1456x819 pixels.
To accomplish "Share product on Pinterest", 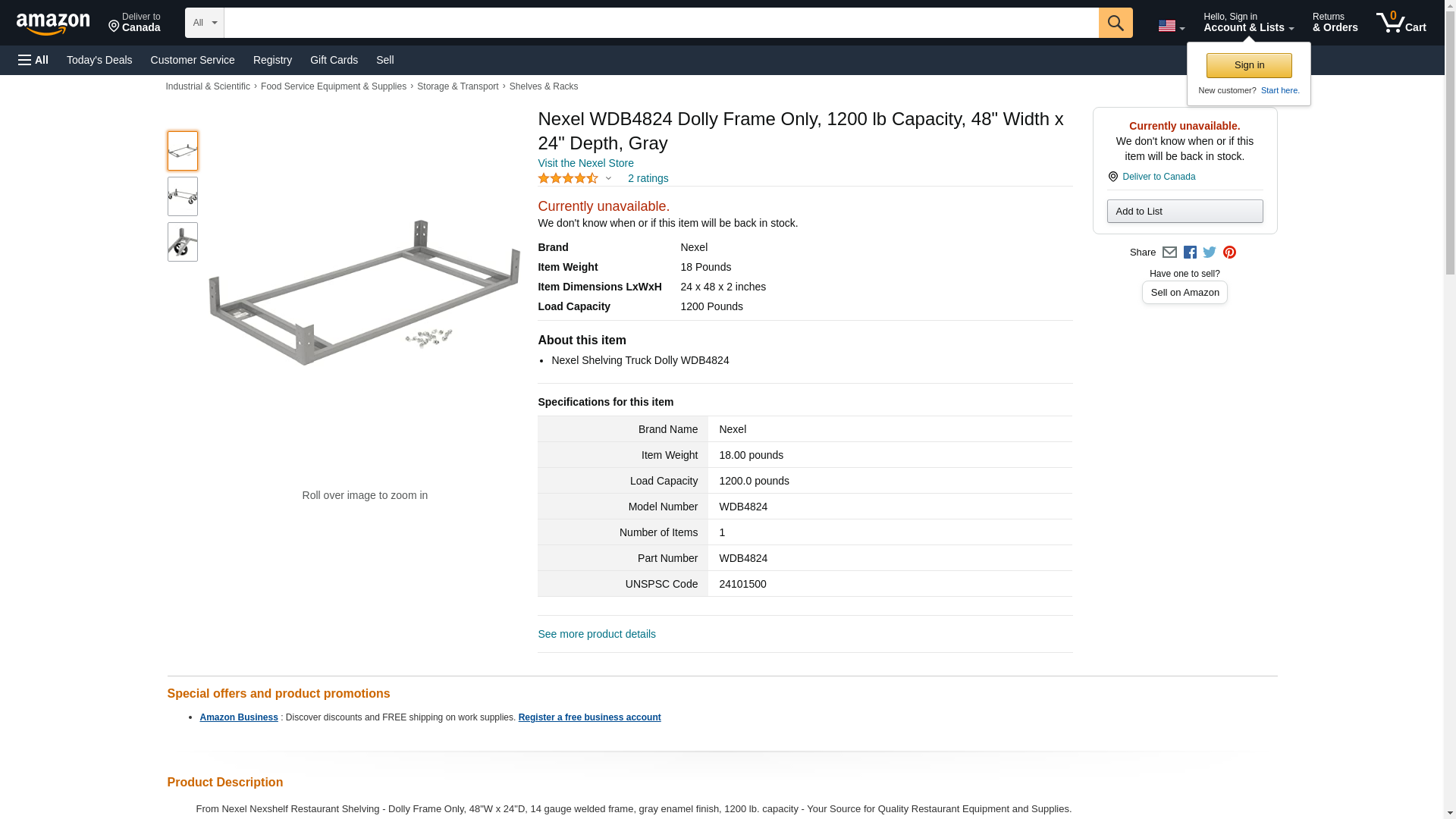I will tap(1229, 253).
